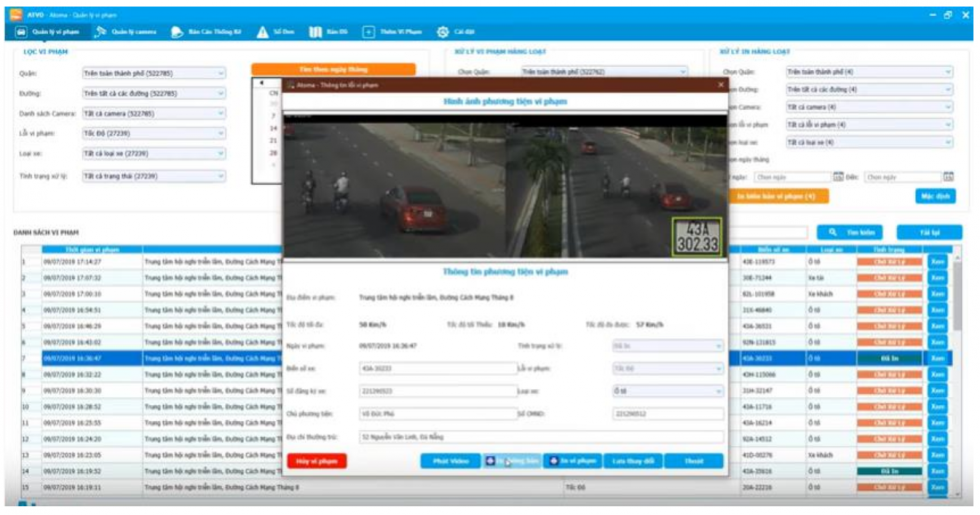980x515 pixels.
Task: Click the Xem button for row 10
Action: pyautogui.click(x=937, y=407)
